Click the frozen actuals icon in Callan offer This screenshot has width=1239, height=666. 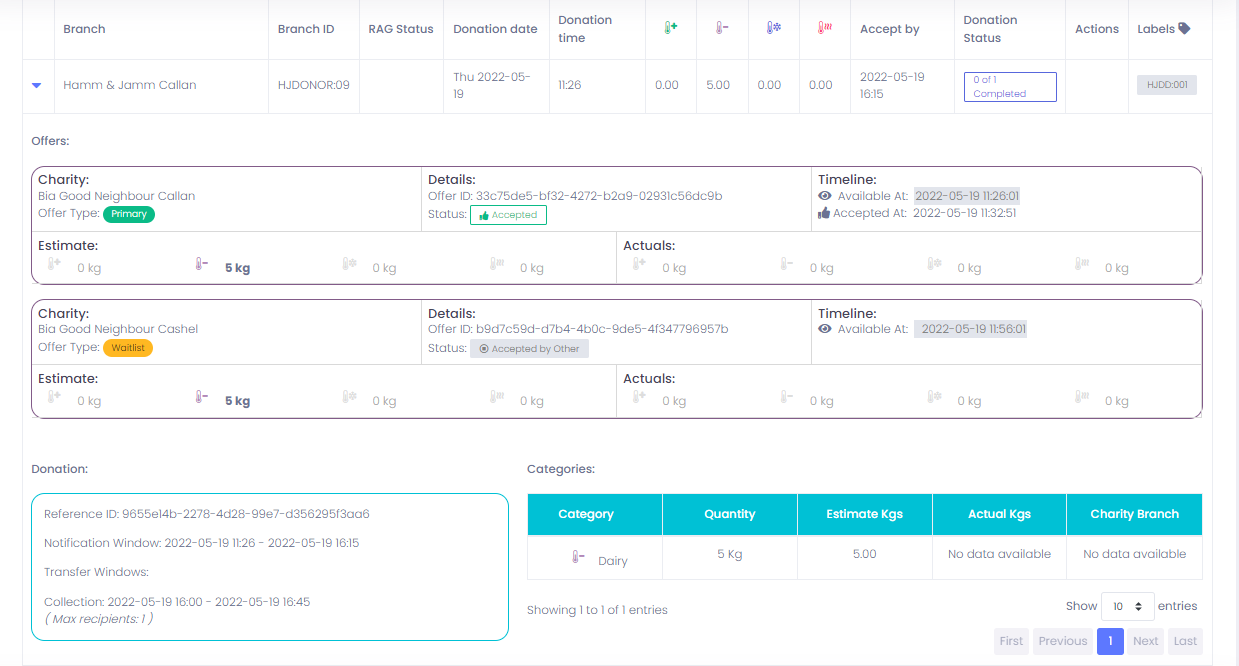pyautogui.click(x=934, y=264)
